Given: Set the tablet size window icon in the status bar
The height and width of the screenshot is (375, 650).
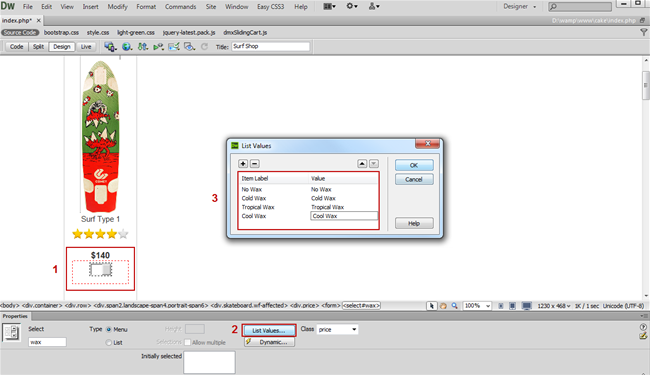Looking at the screenshot, I should tap(512, 306).
